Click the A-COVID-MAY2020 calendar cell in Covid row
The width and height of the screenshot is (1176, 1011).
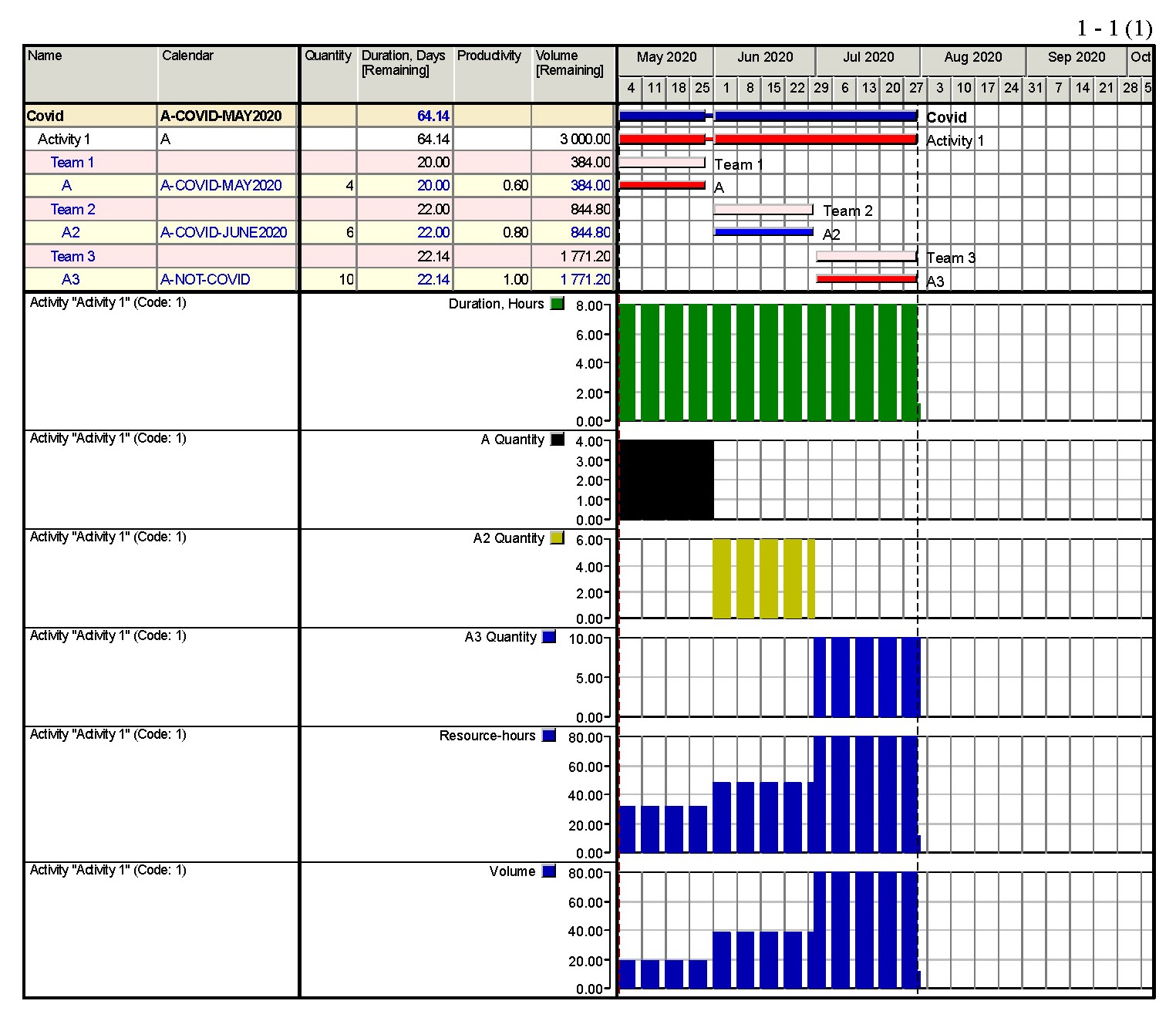coord(227,116)
